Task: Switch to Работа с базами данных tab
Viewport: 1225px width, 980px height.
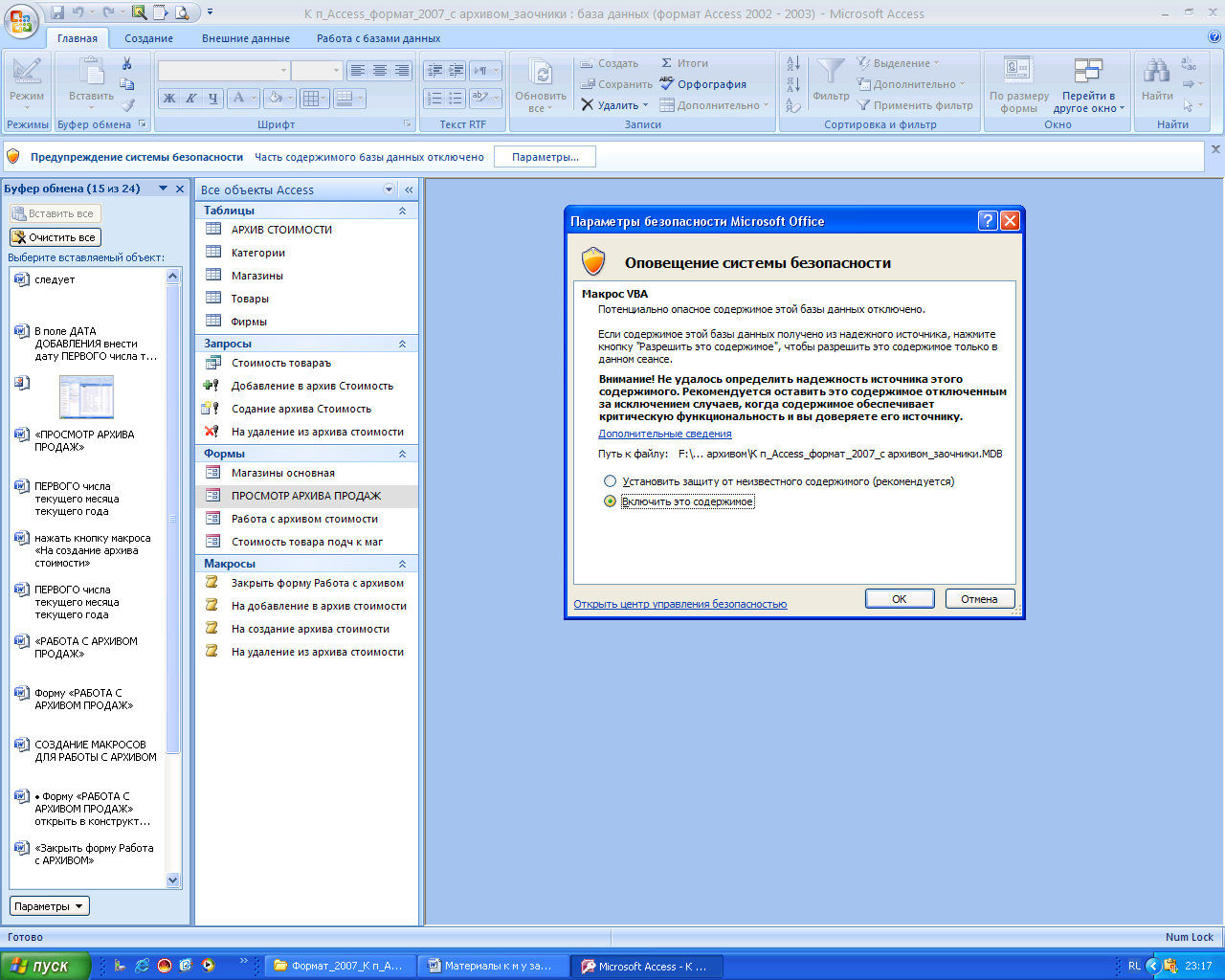Action: pyautogui.click(x=379, y=38)
